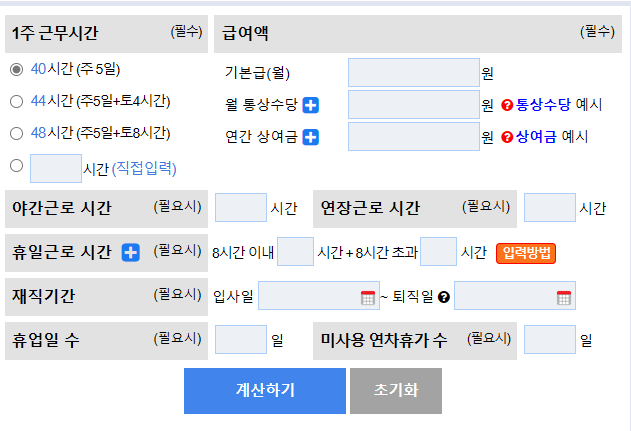Click the 계산하기 button
The image size is (631, 431).
265,391
